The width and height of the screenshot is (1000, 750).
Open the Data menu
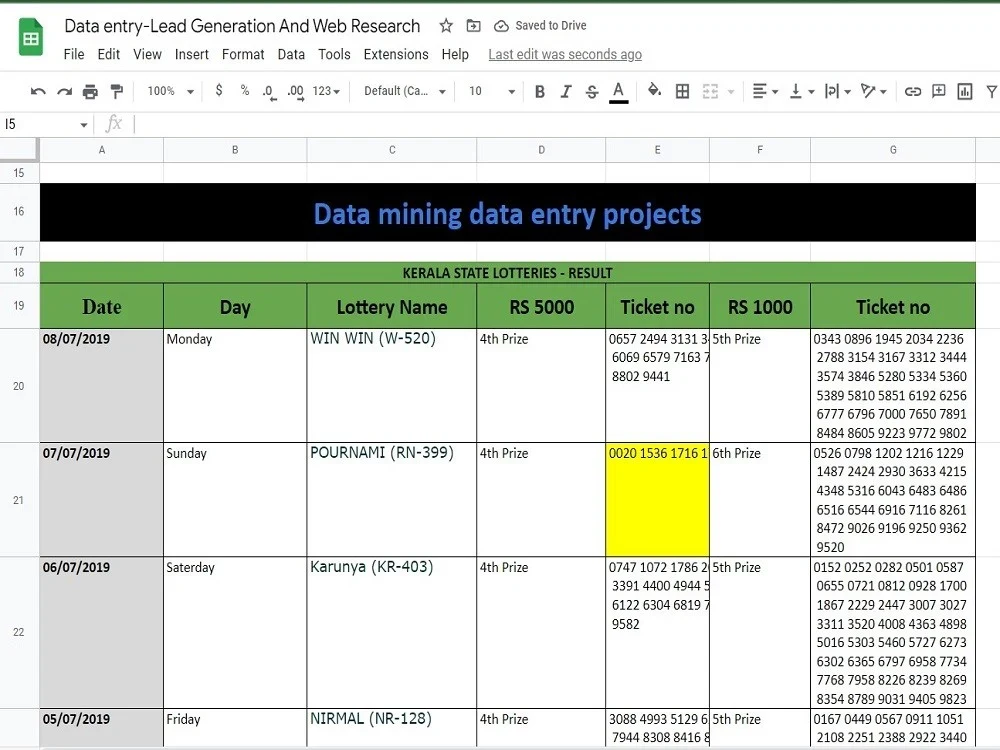point(291,54)
